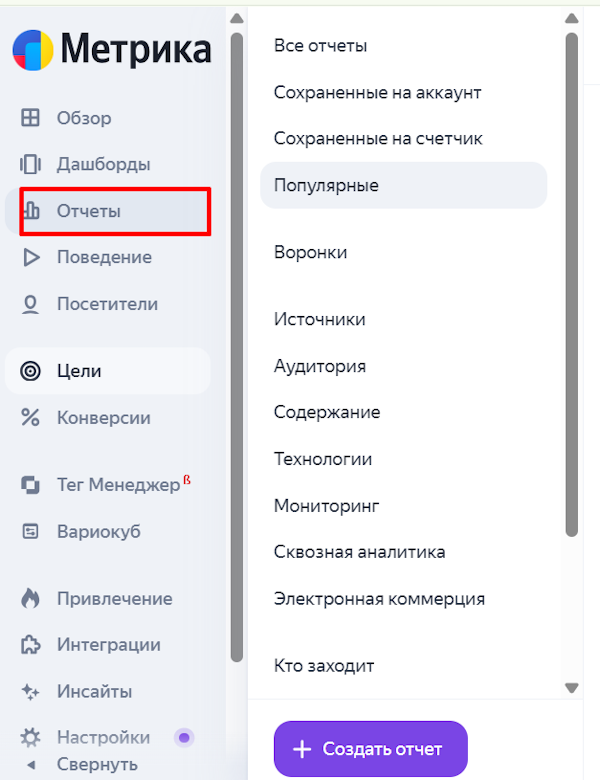Open the Обзор grid icon
This screenshot has width=600, height=780.
point(31,118)
